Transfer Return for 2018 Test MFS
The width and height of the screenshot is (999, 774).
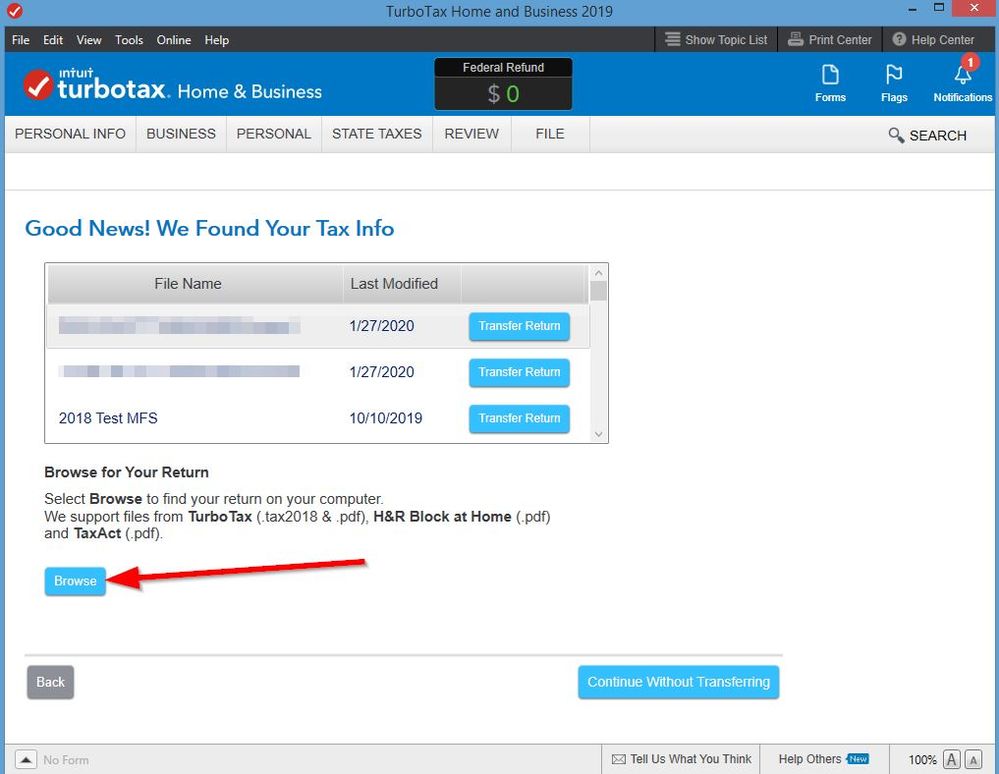tap(519, 419)
